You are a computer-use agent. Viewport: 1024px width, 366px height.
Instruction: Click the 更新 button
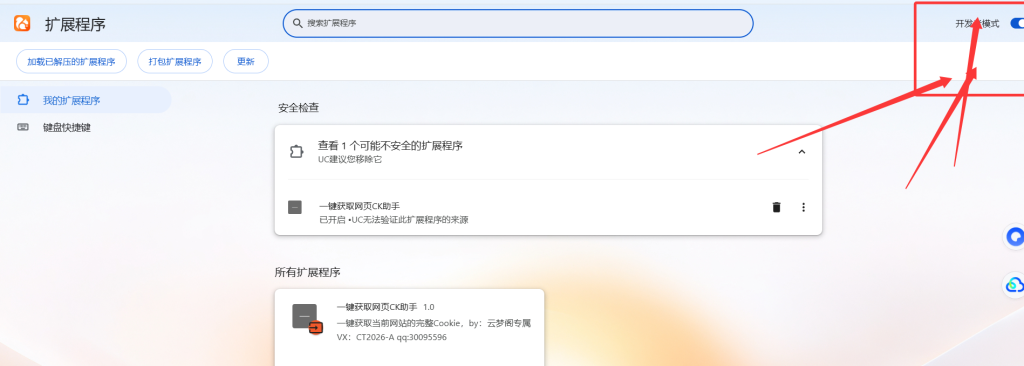pyautogui.click(x=246, y=61)
